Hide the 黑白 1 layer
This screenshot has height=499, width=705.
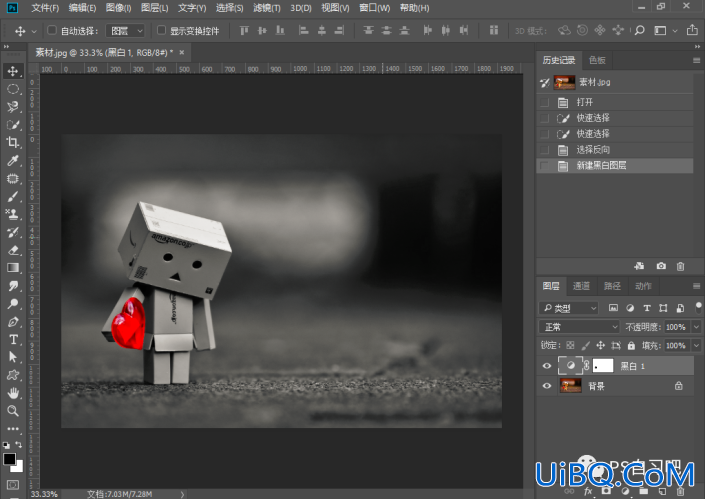pos(547,366)
